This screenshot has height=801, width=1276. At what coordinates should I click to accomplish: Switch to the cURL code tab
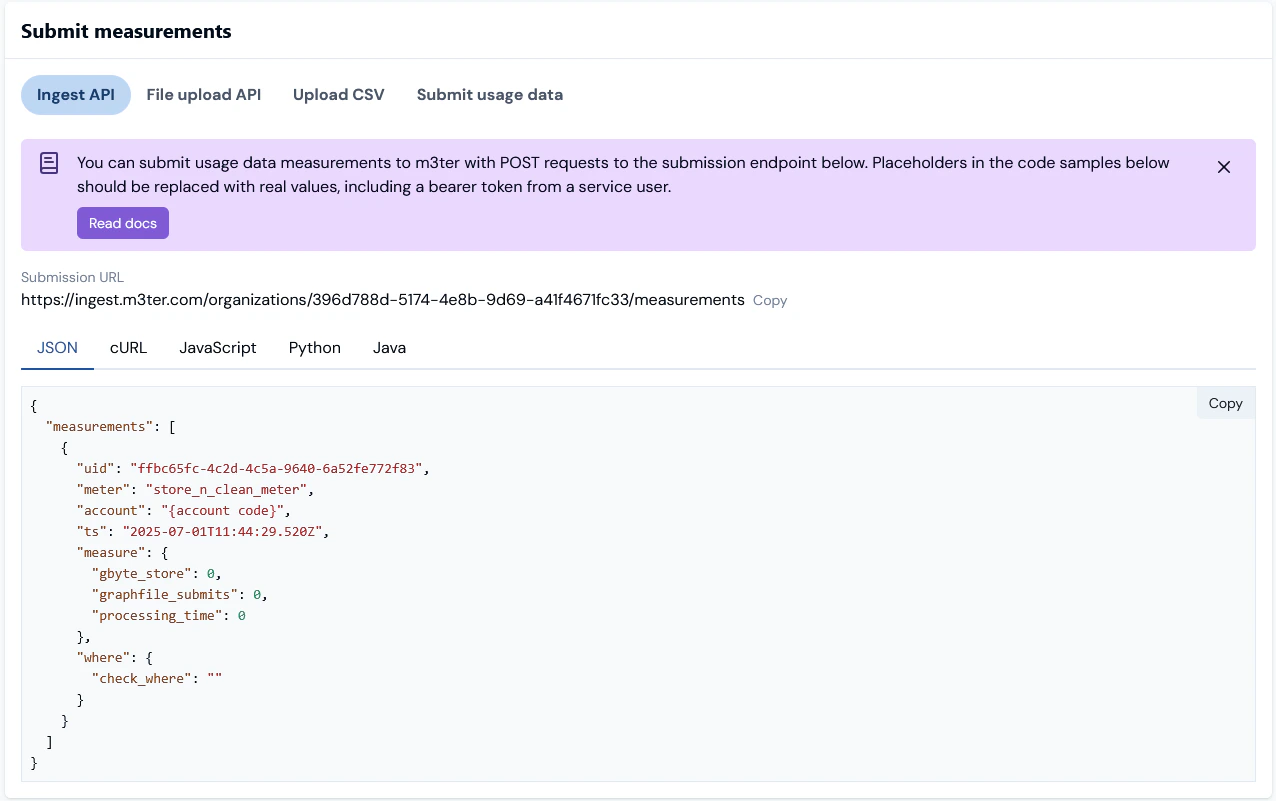128,348
